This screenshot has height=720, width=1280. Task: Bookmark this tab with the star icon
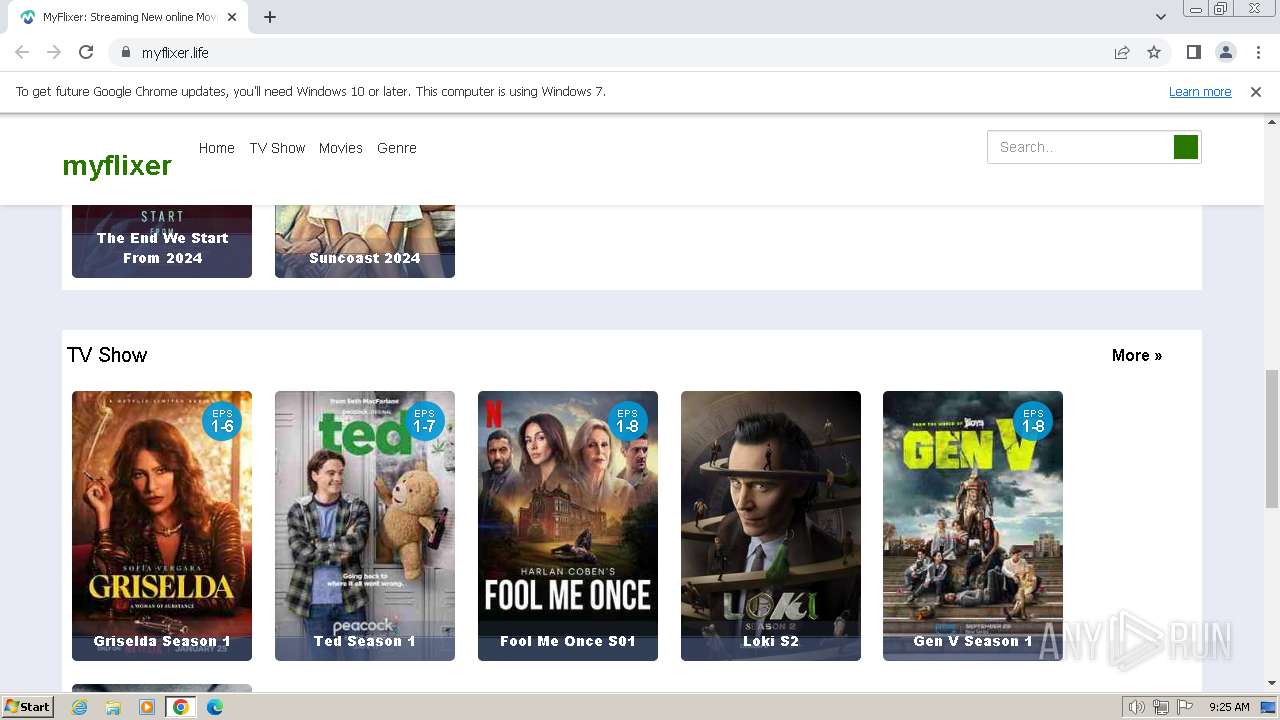[1154, 52]
